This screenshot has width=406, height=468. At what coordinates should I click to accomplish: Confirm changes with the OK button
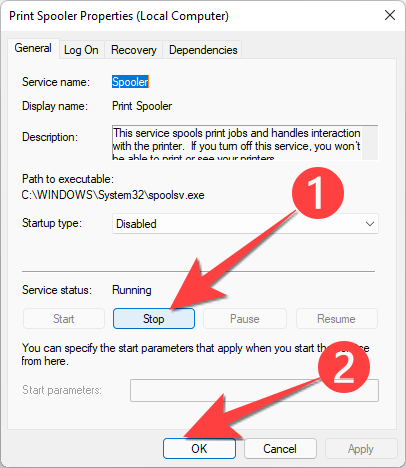tap(199, 449)
